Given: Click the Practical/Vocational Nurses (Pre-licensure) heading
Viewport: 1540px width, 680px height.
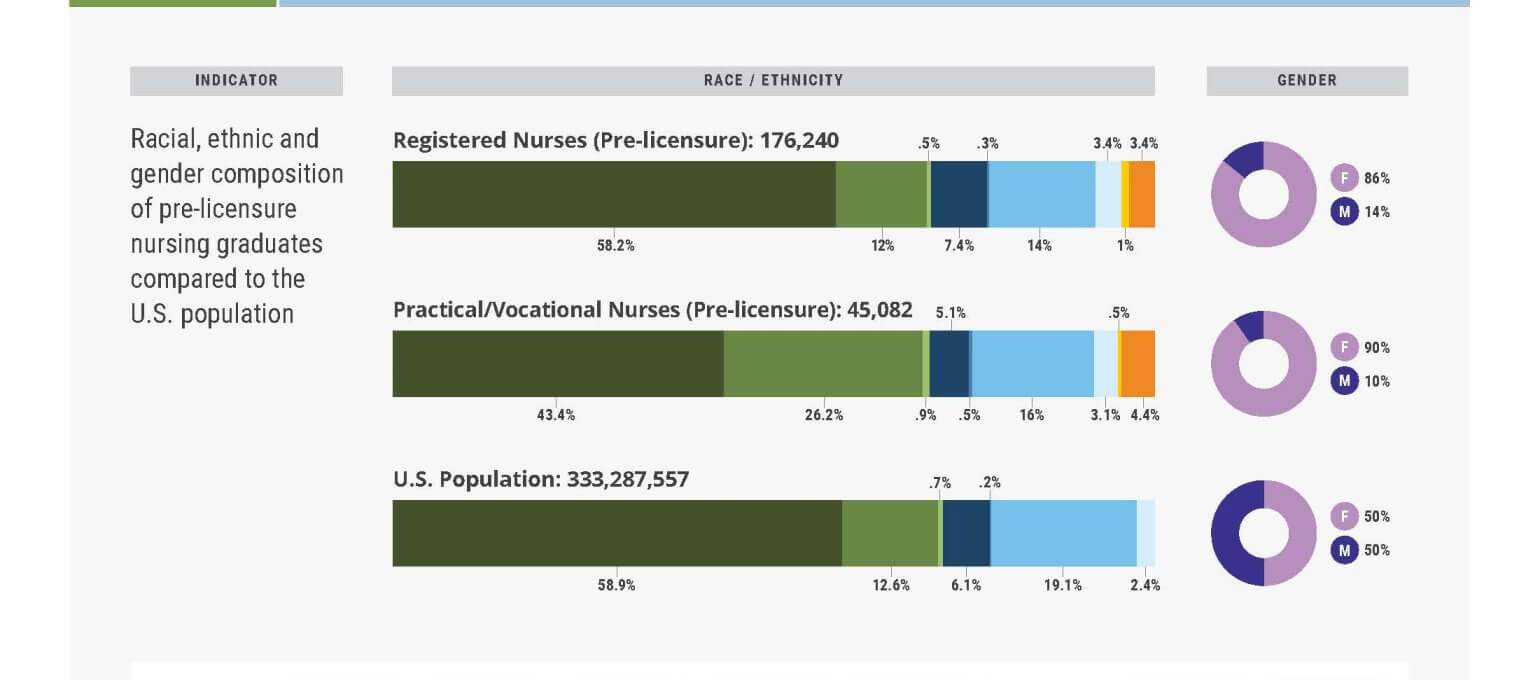Looking at the screenshot, I should pyautogui.click(x=652, y=310).
